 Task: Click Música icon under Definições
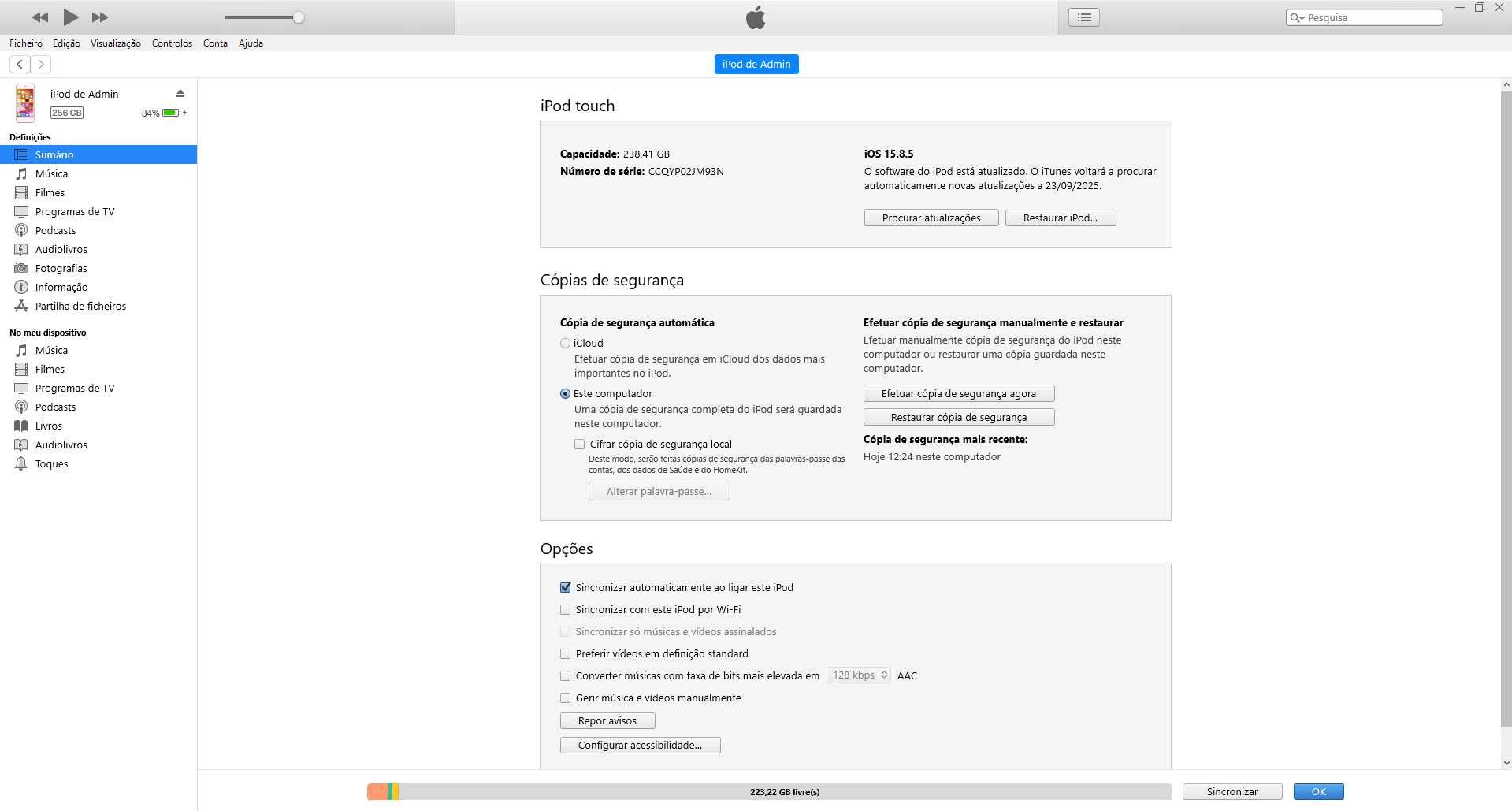click(21, 173)
